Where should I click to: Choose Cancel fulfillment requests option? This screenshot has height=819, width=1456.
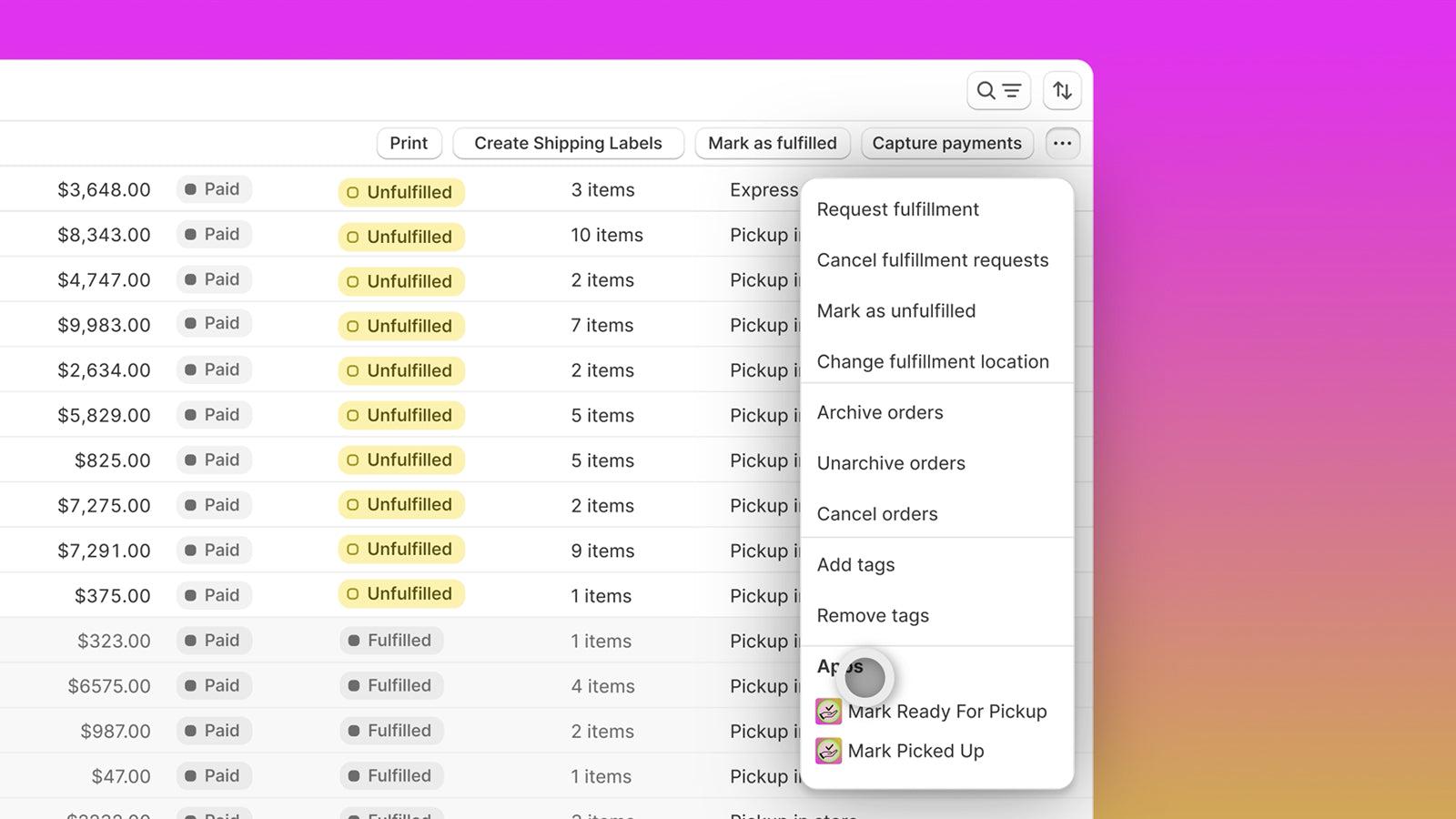click(x=932, y=260)
